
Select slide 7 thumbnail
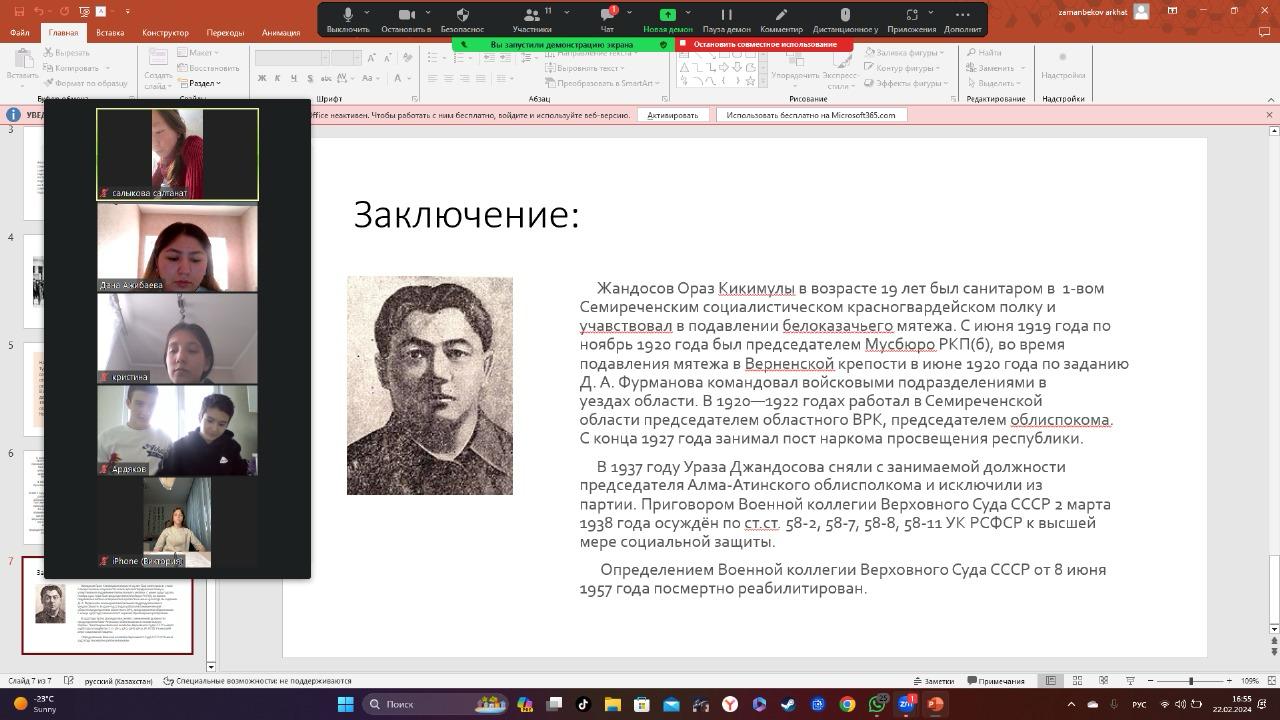107,606
